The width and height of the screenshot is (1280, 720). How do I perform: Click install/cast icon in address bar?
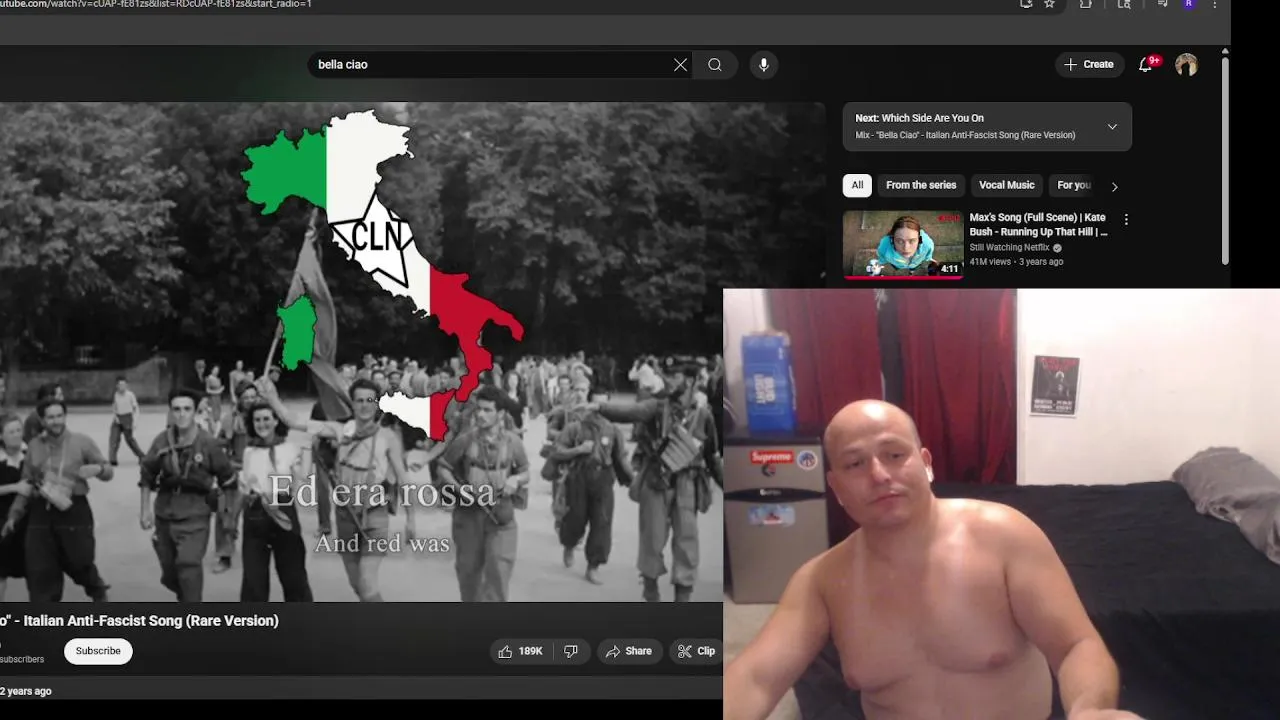pos(1026,4)
